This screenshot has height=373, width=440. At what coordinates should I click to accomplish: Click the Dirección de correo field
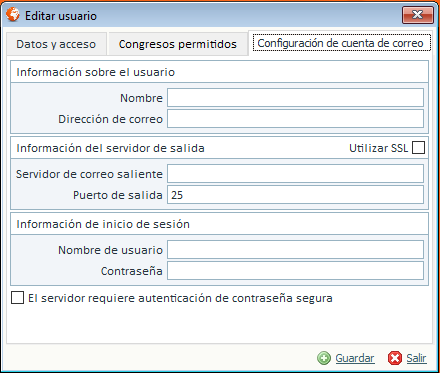click(x=295, y=119)
